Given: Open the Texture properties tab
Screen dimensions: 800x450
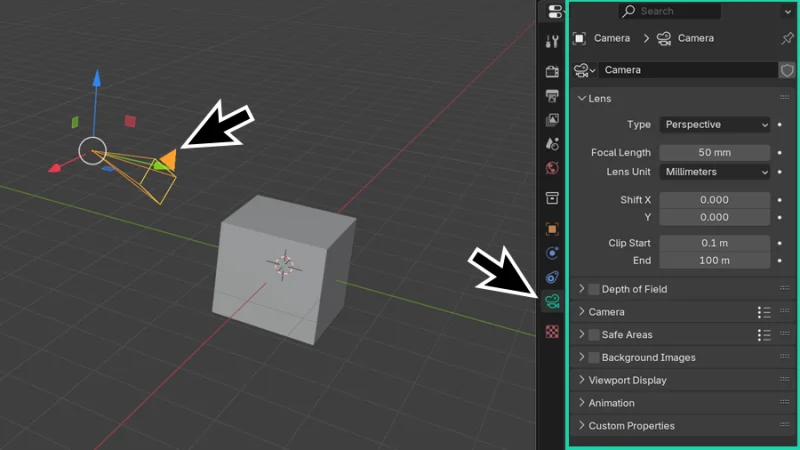Looking at the screenshot, I should coord(552,332).
